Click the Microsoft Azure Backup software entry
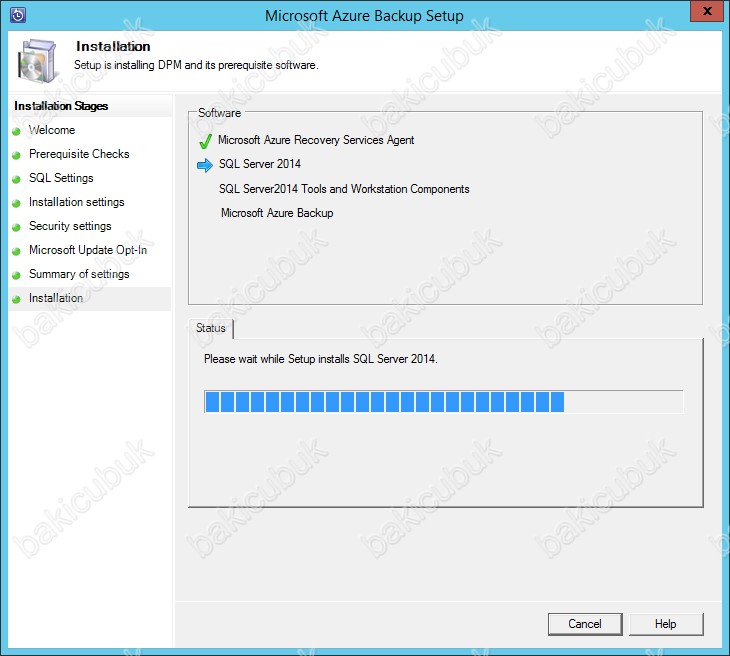Viewport: 730px width, 656px height. [x=277, y=213]
